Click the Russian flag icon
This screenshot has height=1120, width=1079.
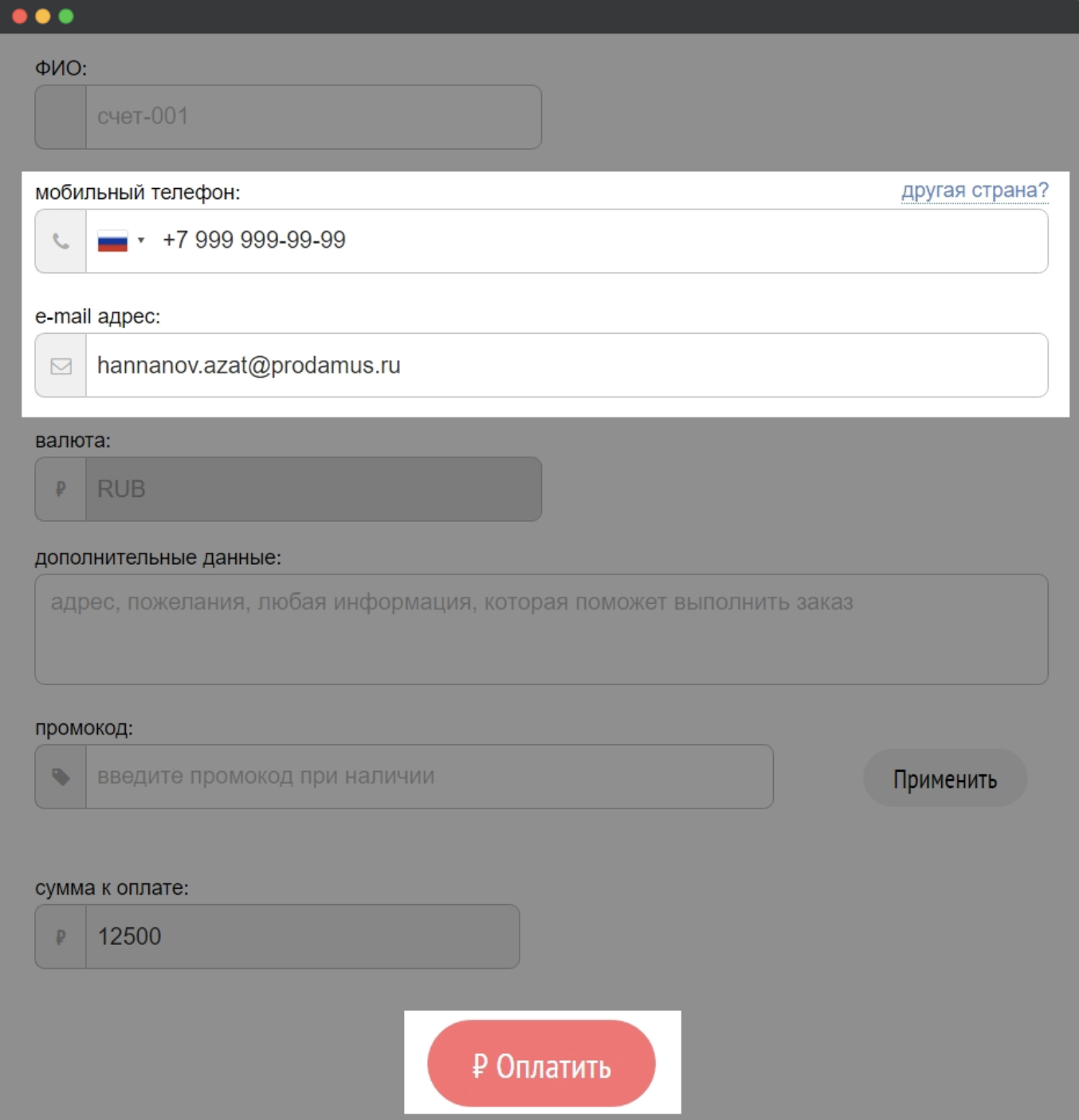coord(112,241)
